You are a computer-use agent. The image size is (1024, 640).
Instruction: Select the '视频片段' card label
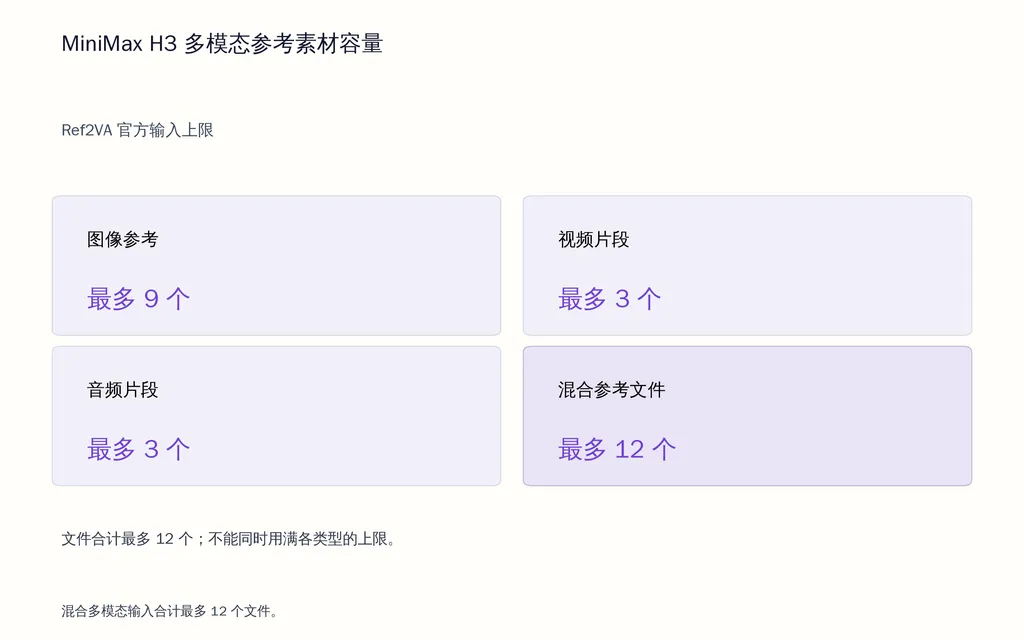594,239
